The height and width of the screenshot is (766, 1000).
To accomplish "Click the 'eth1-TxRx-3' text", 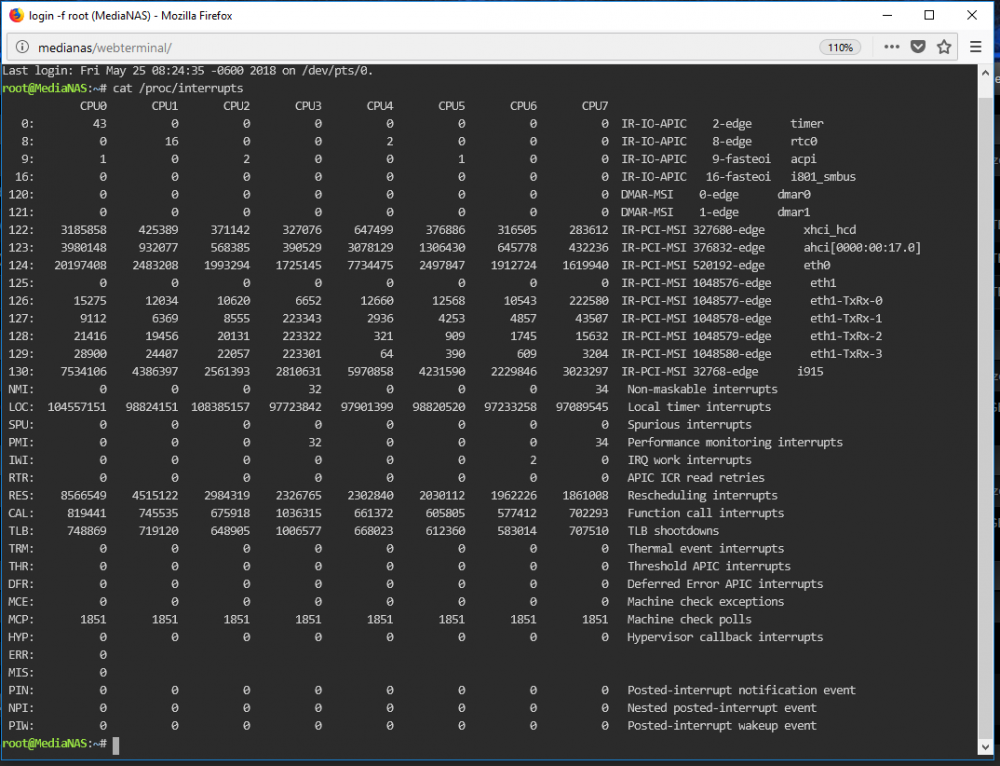I will tap(846, 354).
